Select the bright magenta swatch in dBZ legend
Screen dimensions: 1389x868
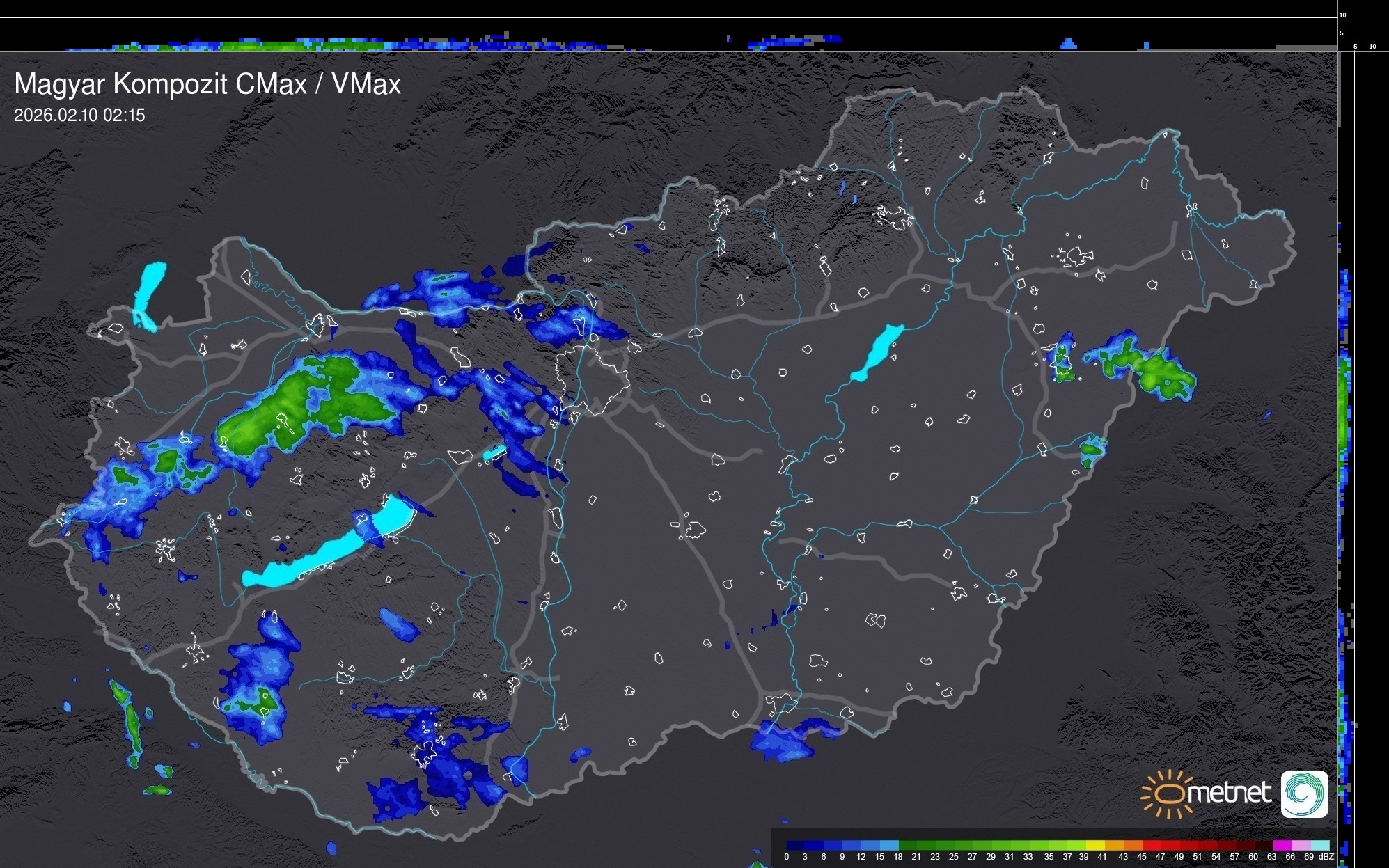1282,846
